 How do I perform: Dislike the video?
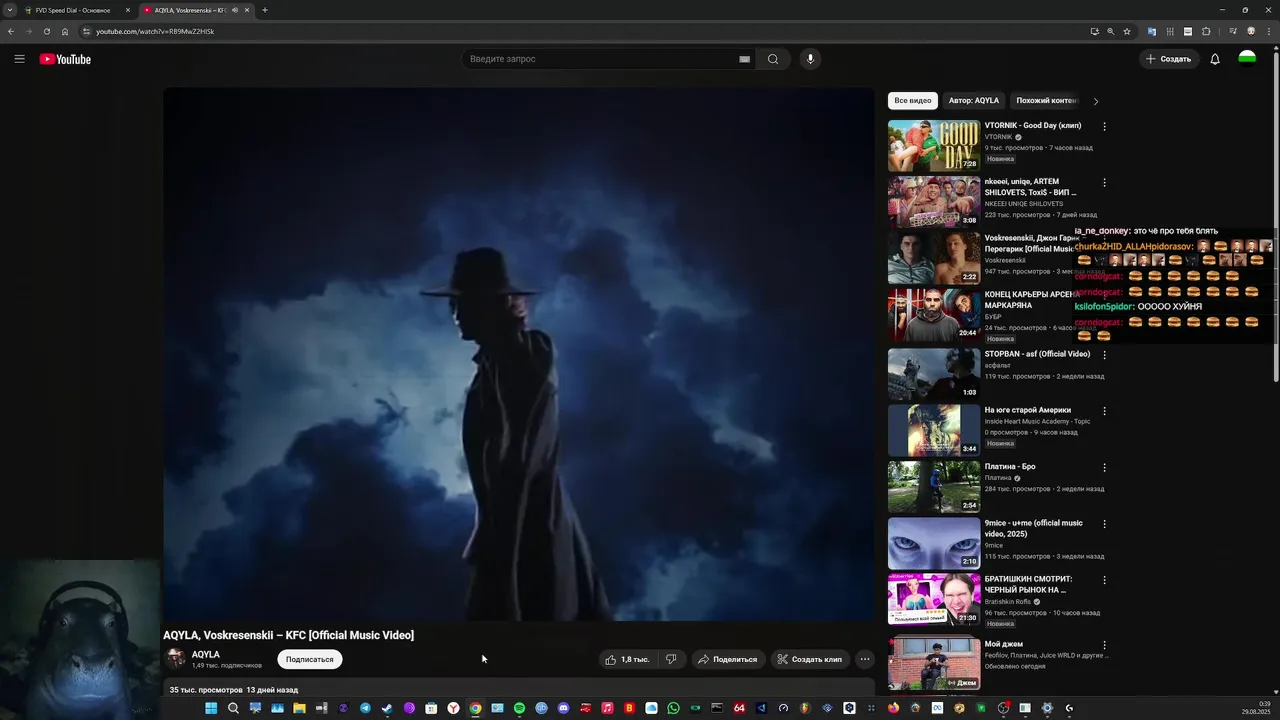tap(671, 659)
